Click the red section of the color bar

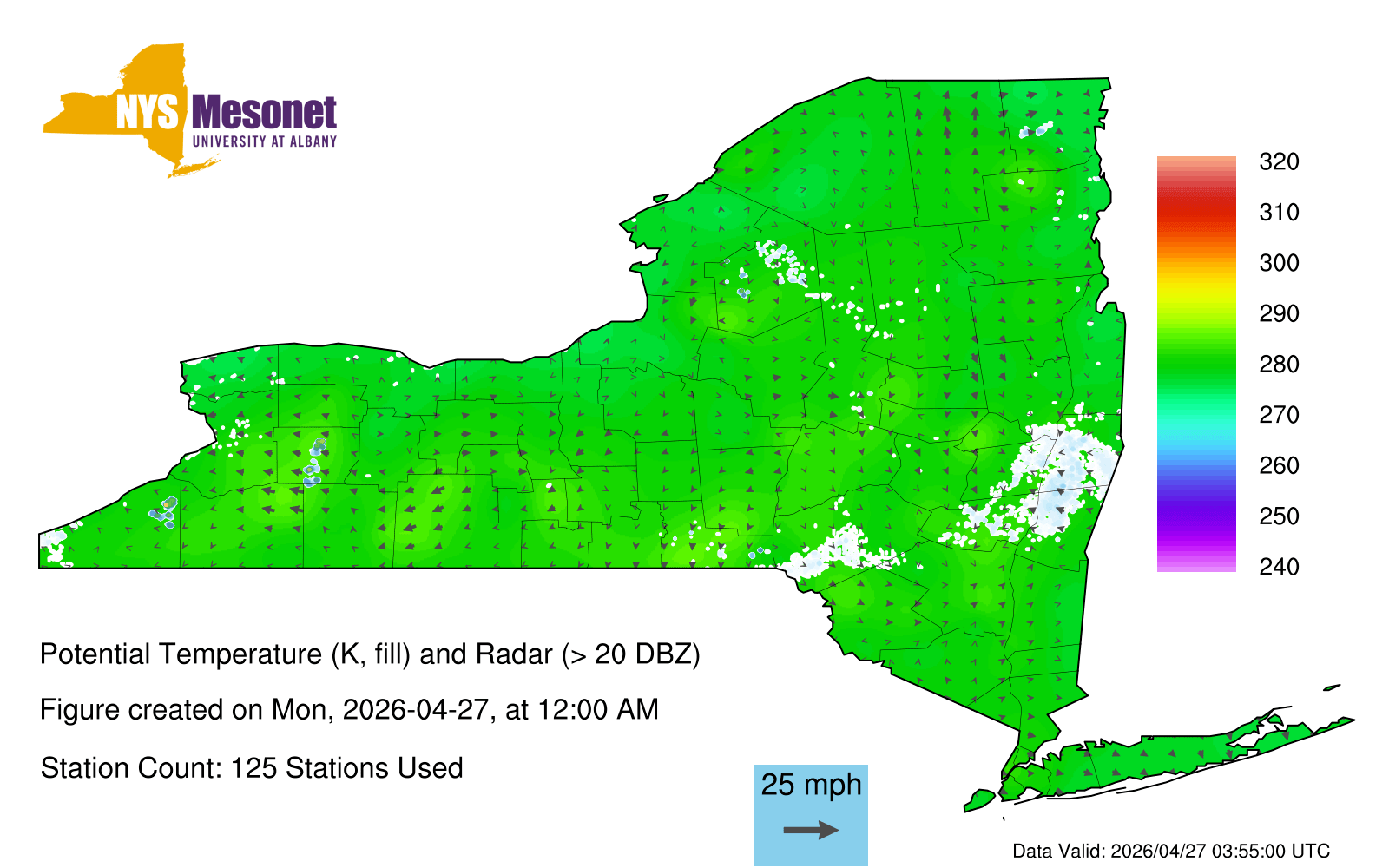click(1195, 213)
